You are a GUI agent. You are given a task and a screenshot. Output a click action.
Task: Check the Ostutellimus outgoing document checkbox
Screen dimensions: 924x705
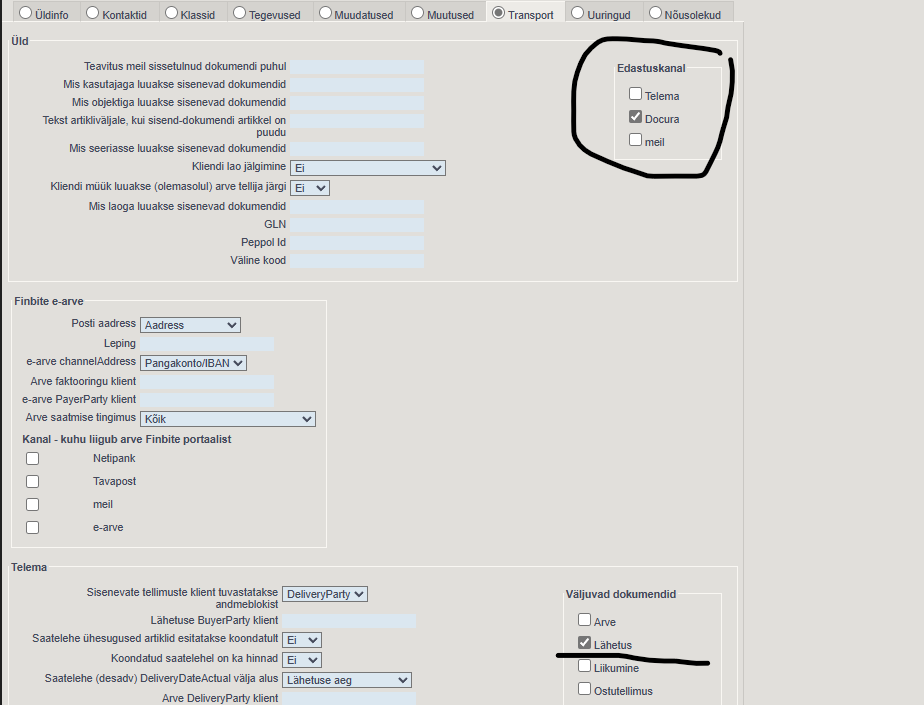[x=585, y=688]
